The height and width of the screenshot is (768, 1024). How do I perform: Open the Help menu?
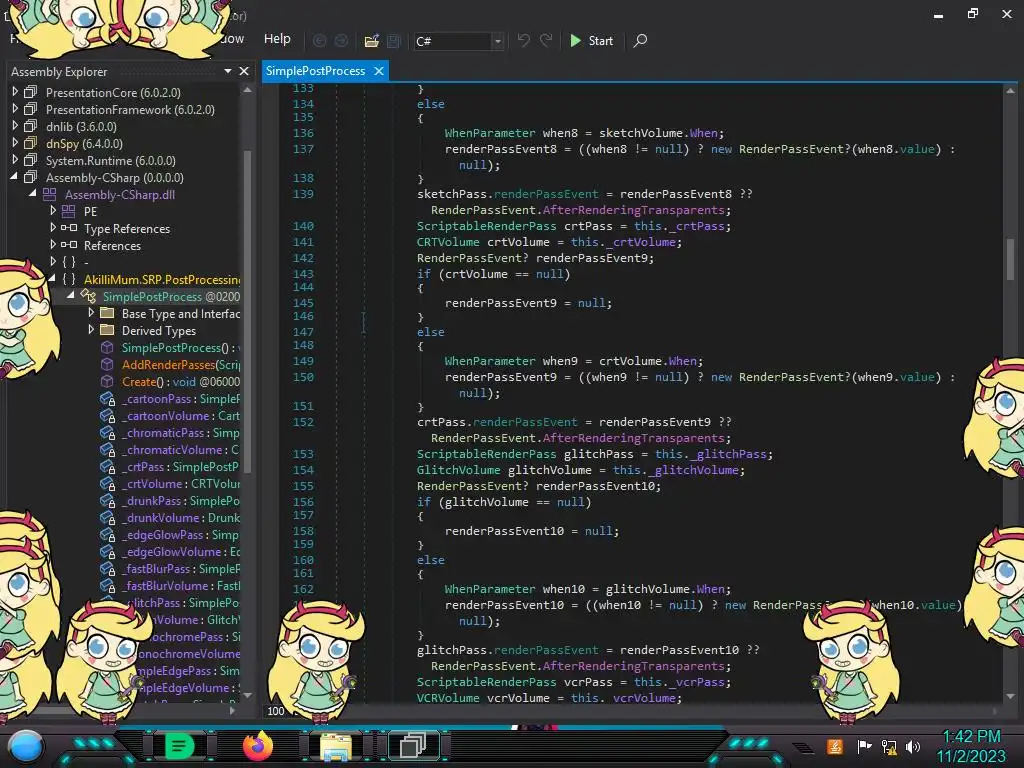277,39
